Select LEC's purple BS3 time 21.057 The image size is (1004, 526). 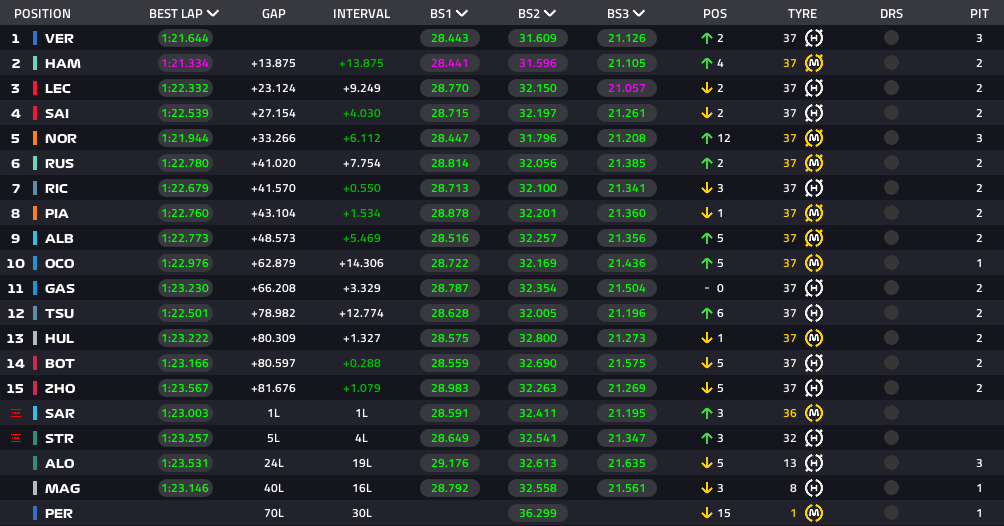coord(627,88)
